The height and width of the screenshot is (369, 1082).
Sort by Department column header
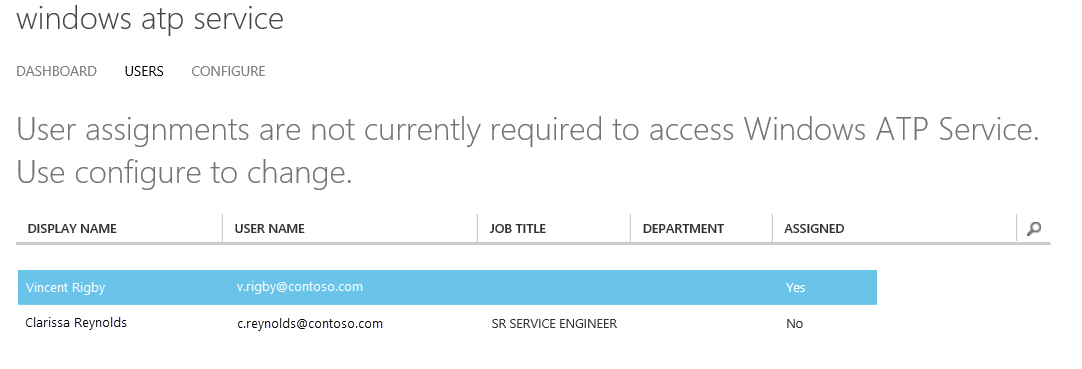pyautogui.click(x=683, y=228)
